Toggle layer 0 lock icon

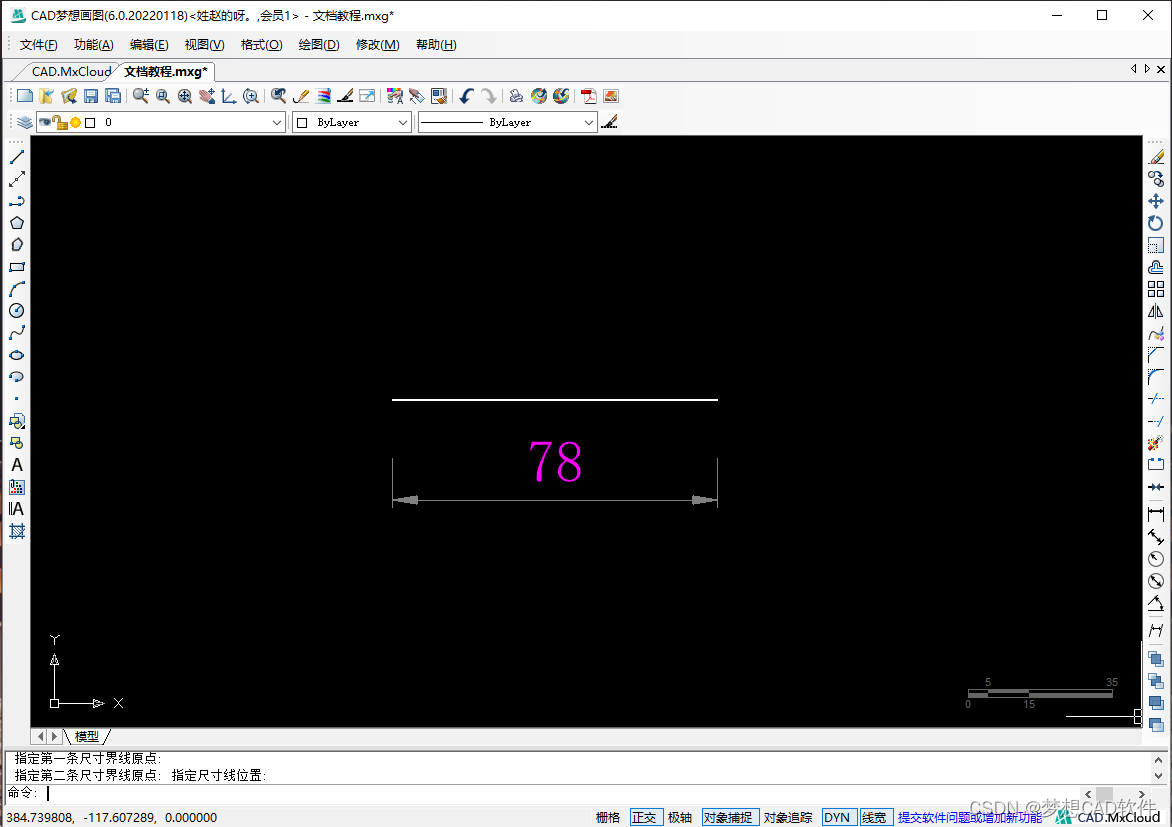click(x=60, y=122)
